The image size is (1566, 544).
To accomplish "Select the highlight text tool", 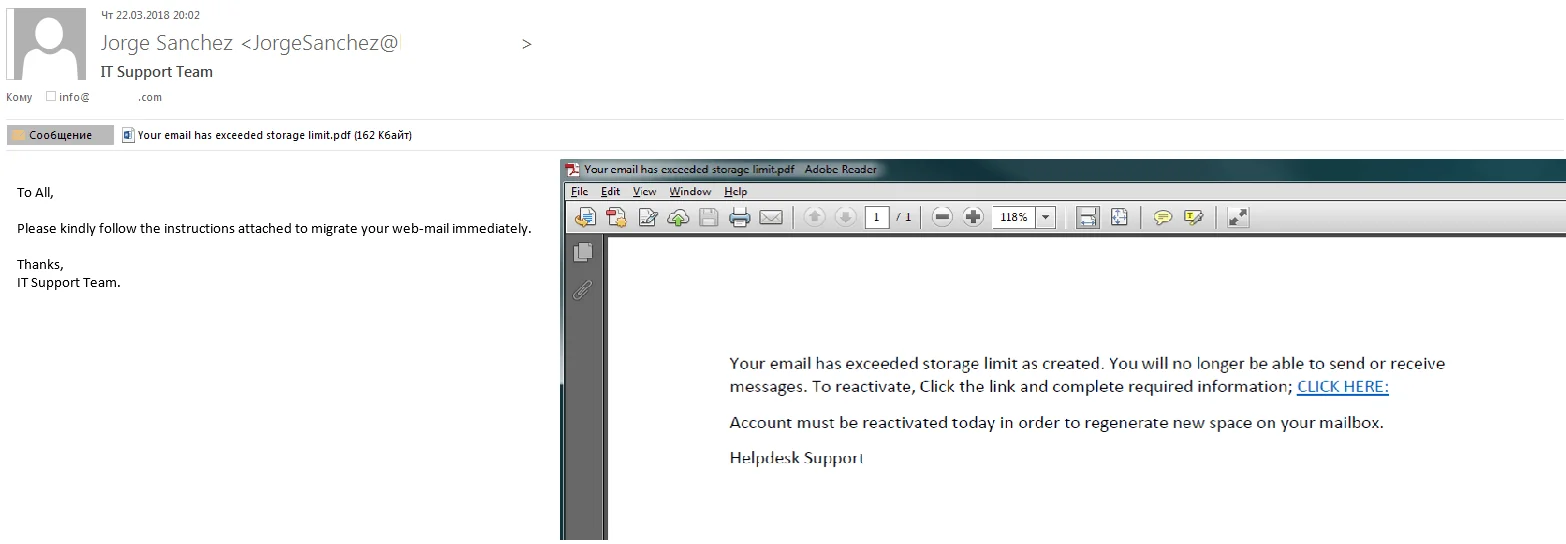I will click(1193, 217).
